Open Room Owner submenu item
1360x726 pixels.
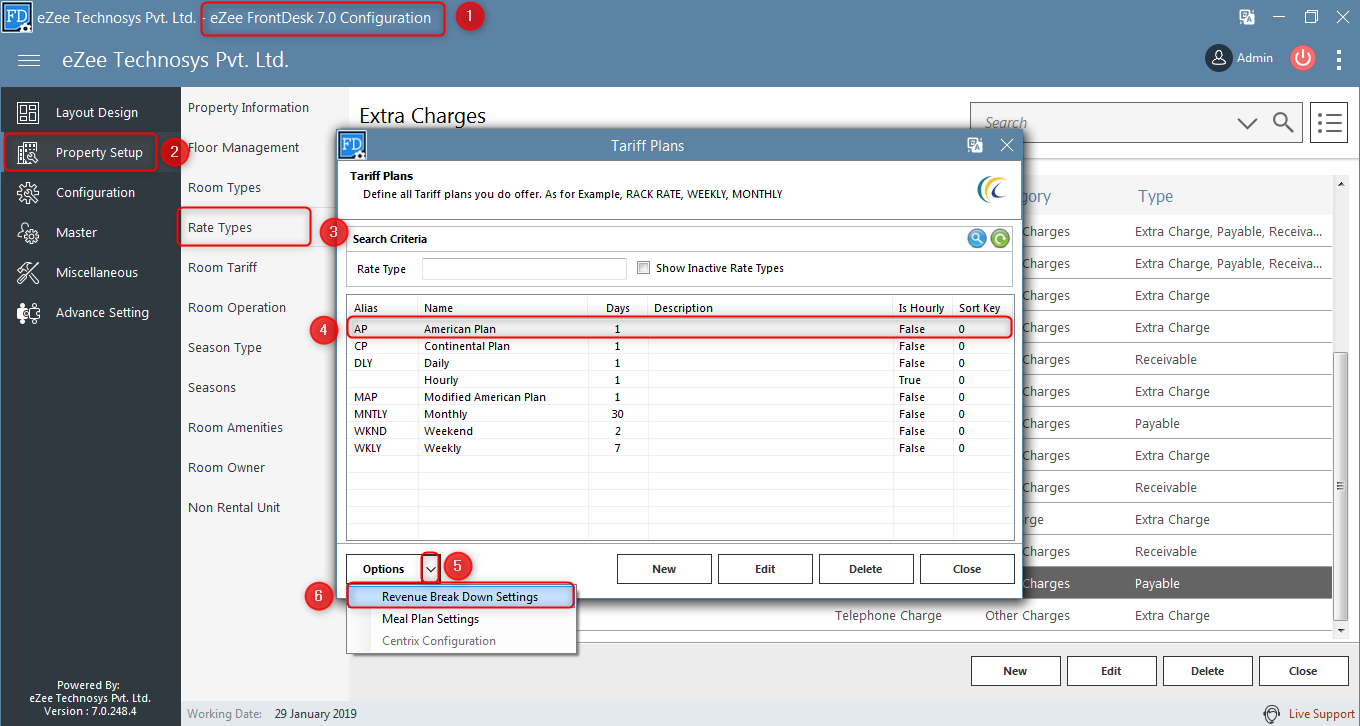[x=227, y=468]
